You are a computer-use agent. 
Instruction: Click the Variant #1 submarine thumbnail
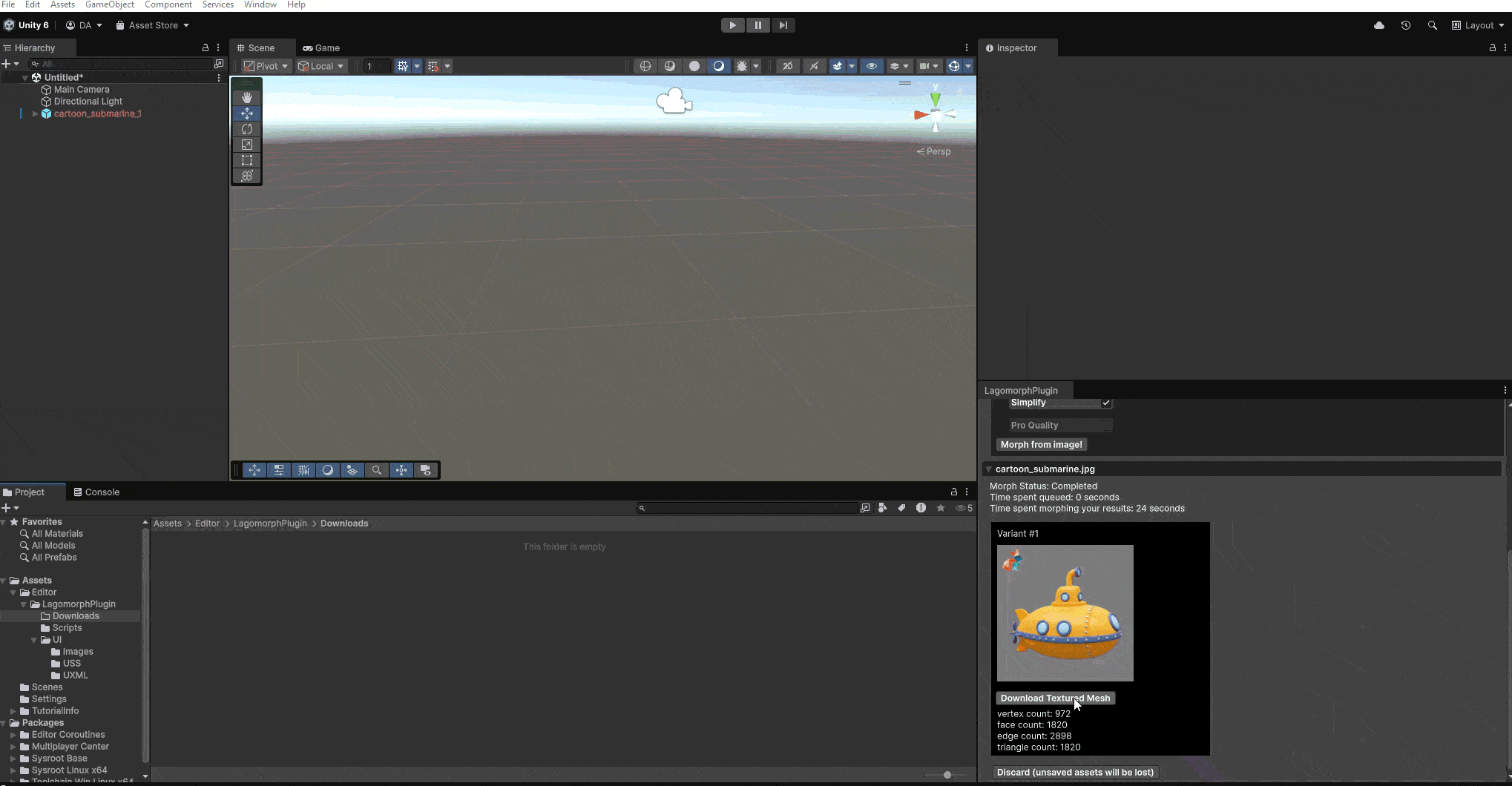point(1065,613)
